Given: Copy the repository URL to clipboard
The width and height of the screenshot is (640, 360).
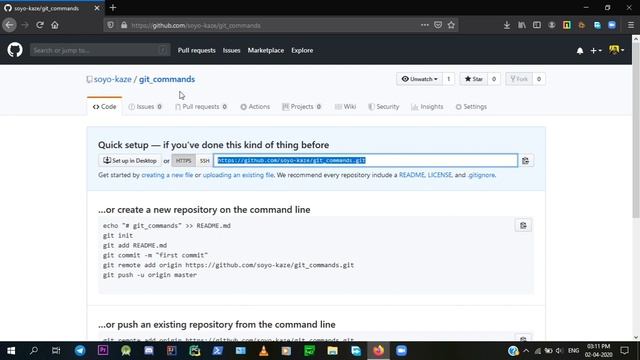Looking at the screenshot, I should coord(525,160).
